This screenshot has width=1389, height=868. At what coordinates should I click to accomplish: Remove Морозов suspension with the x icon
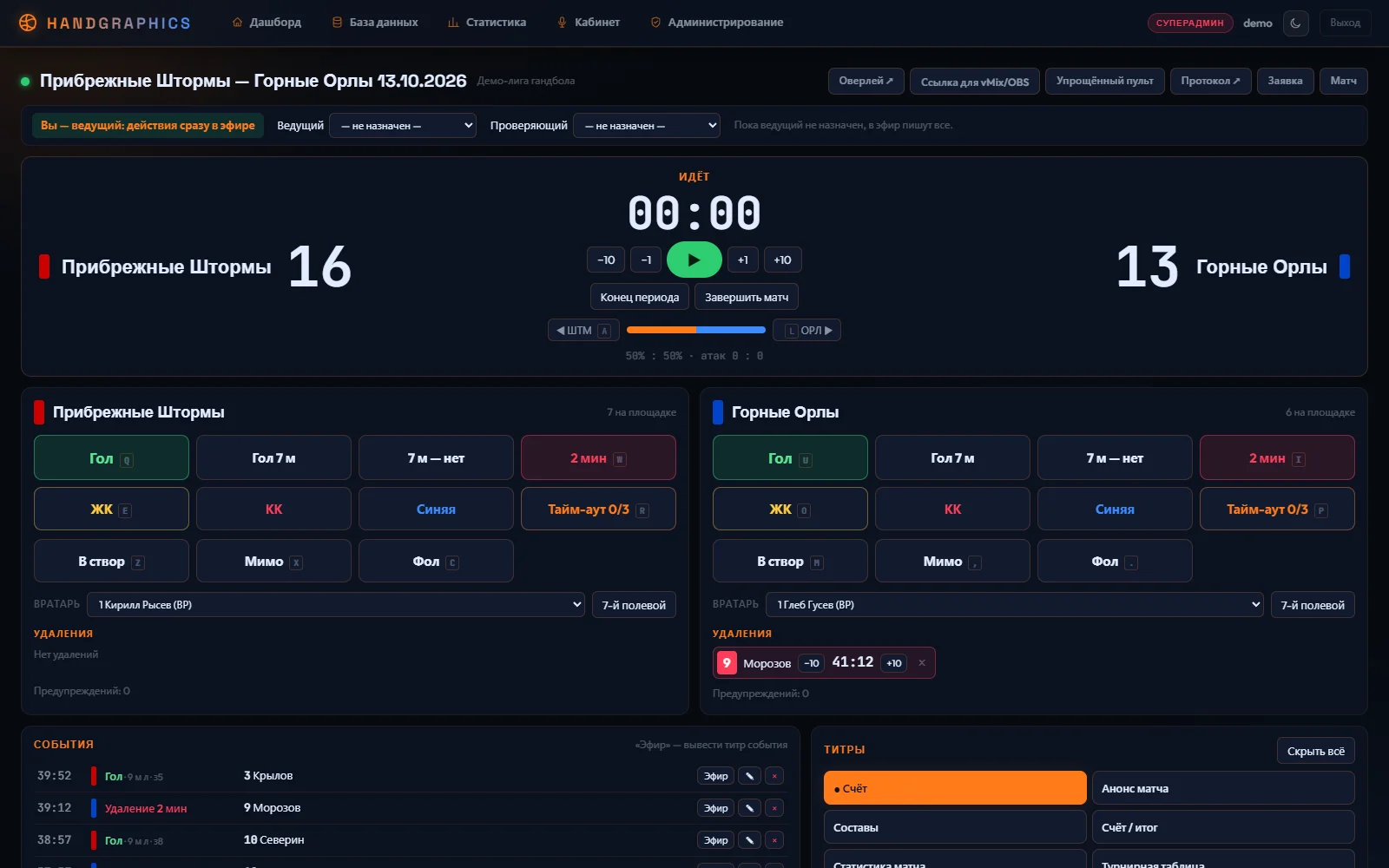click(x=922, y=663)
